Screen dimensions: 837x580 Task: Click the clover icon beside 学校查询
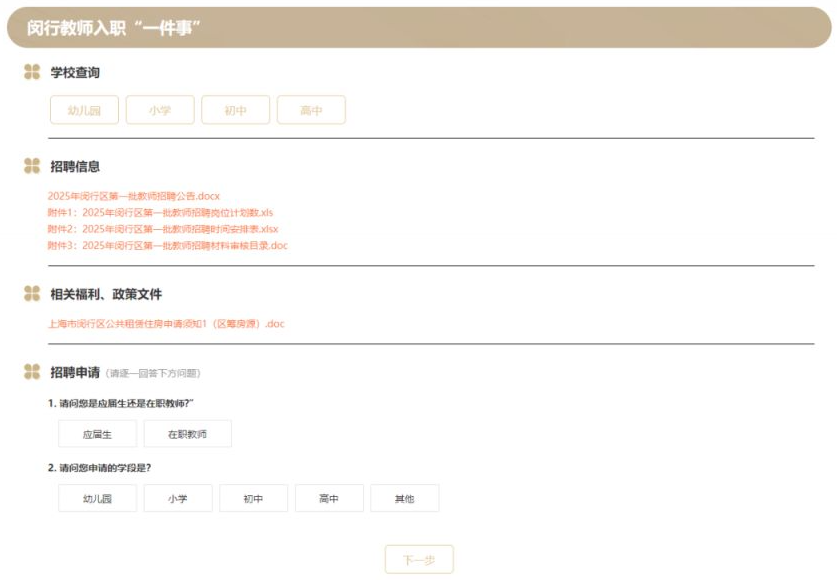pyautogui.click(x=32, y=73)
